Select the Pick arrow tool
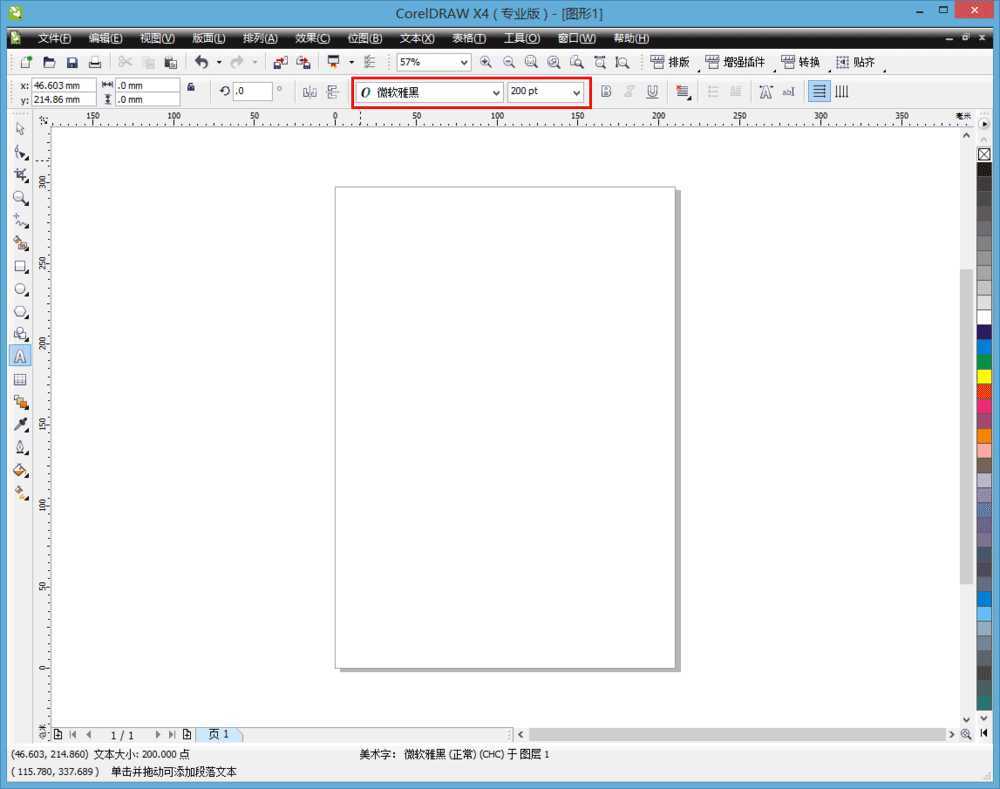The height and width of the screenshot is (789, 1000). point(20,129)
